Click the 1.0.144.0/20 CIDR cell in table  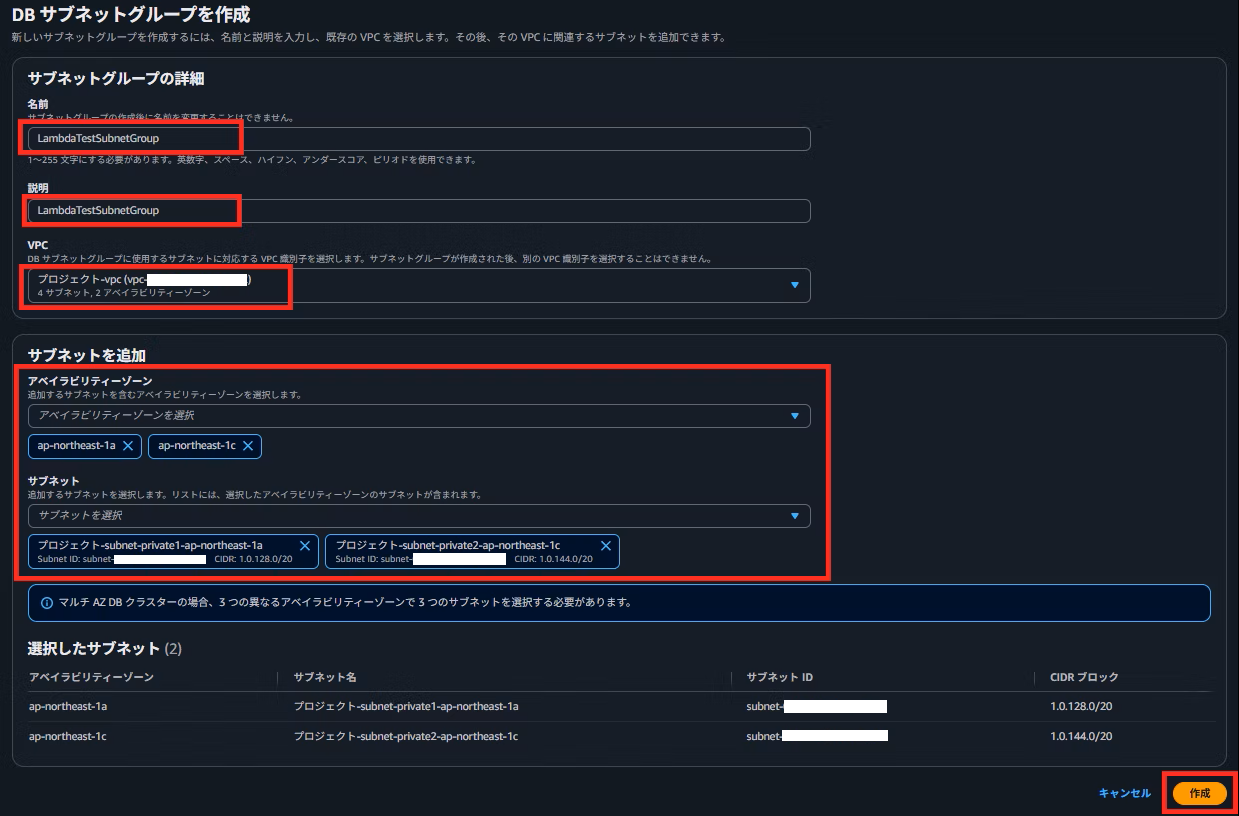tap(1081, 737)
